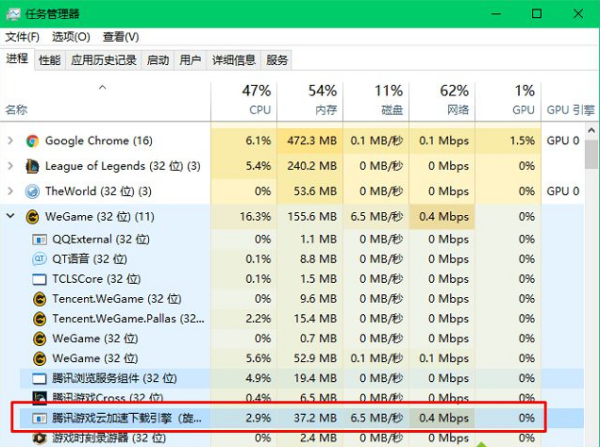Sort by the 11% 磁盘 column header

point(376,100)
